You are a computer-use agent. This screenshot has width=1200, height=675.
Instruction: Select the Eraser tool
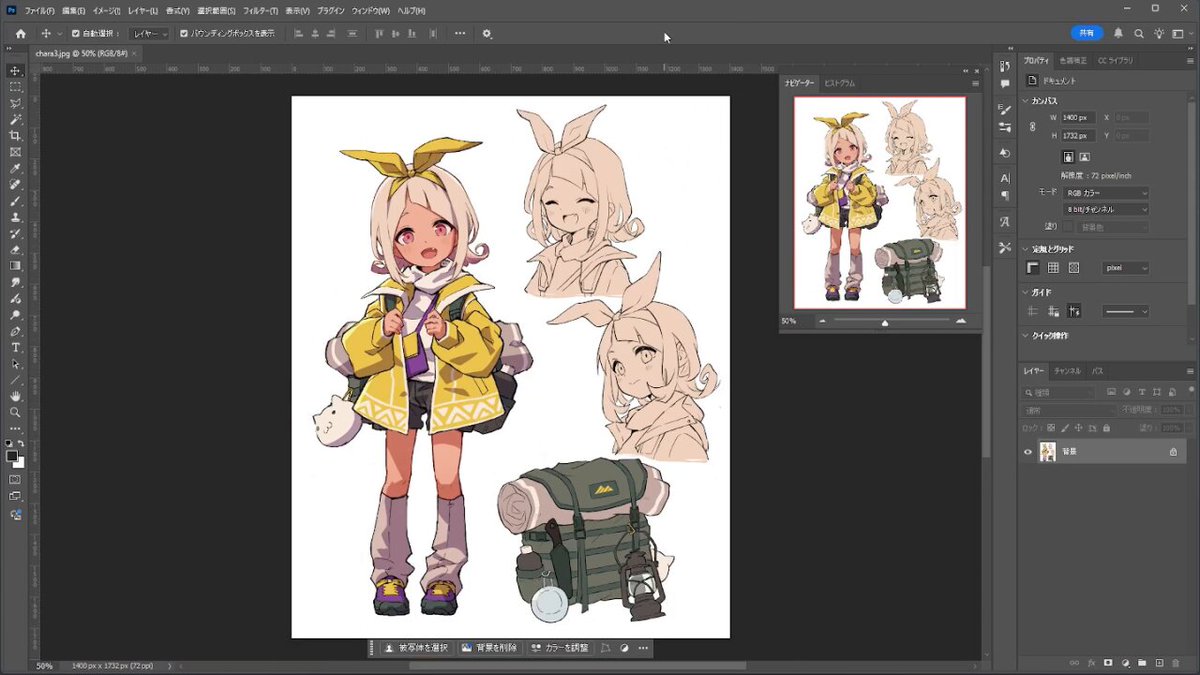(15, 250)
